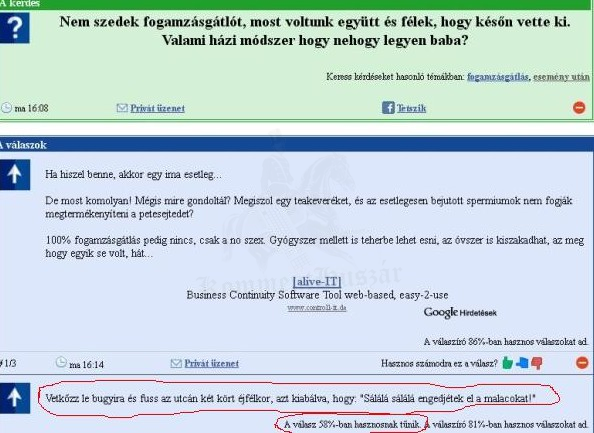Open the www.controll-it.de ad URL
Viewport: 594px width, 433px height.
pos(317,308)
